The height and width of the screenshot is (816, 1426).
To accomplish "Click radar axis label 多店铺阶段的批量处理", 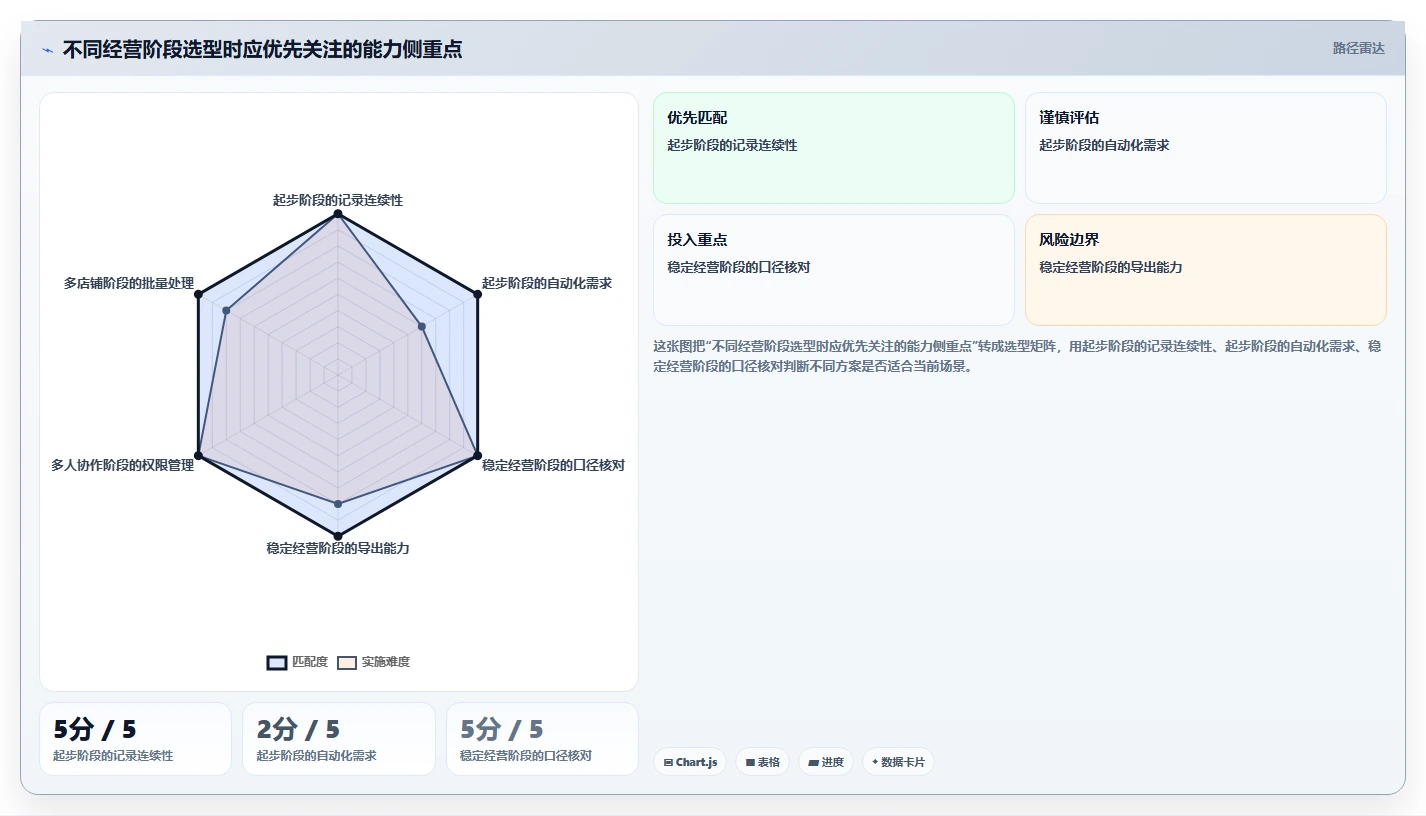I will [129, 283].
